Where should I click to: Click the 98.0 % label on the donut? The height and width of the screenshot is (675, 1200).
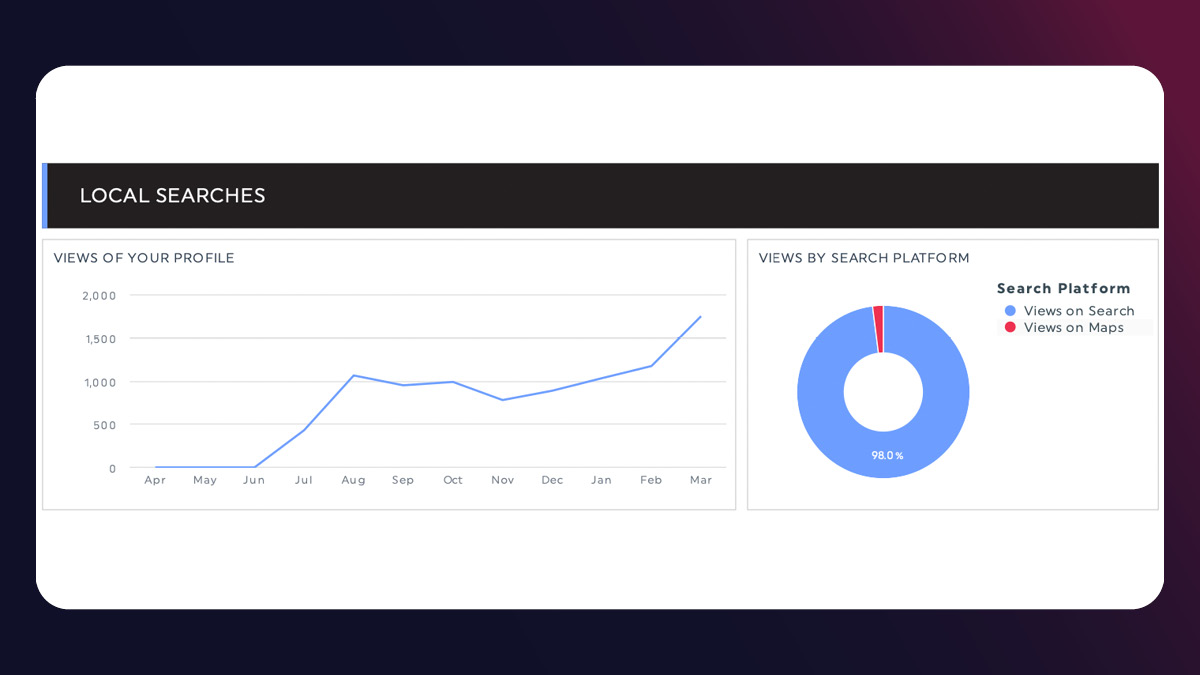coord(887,456)
